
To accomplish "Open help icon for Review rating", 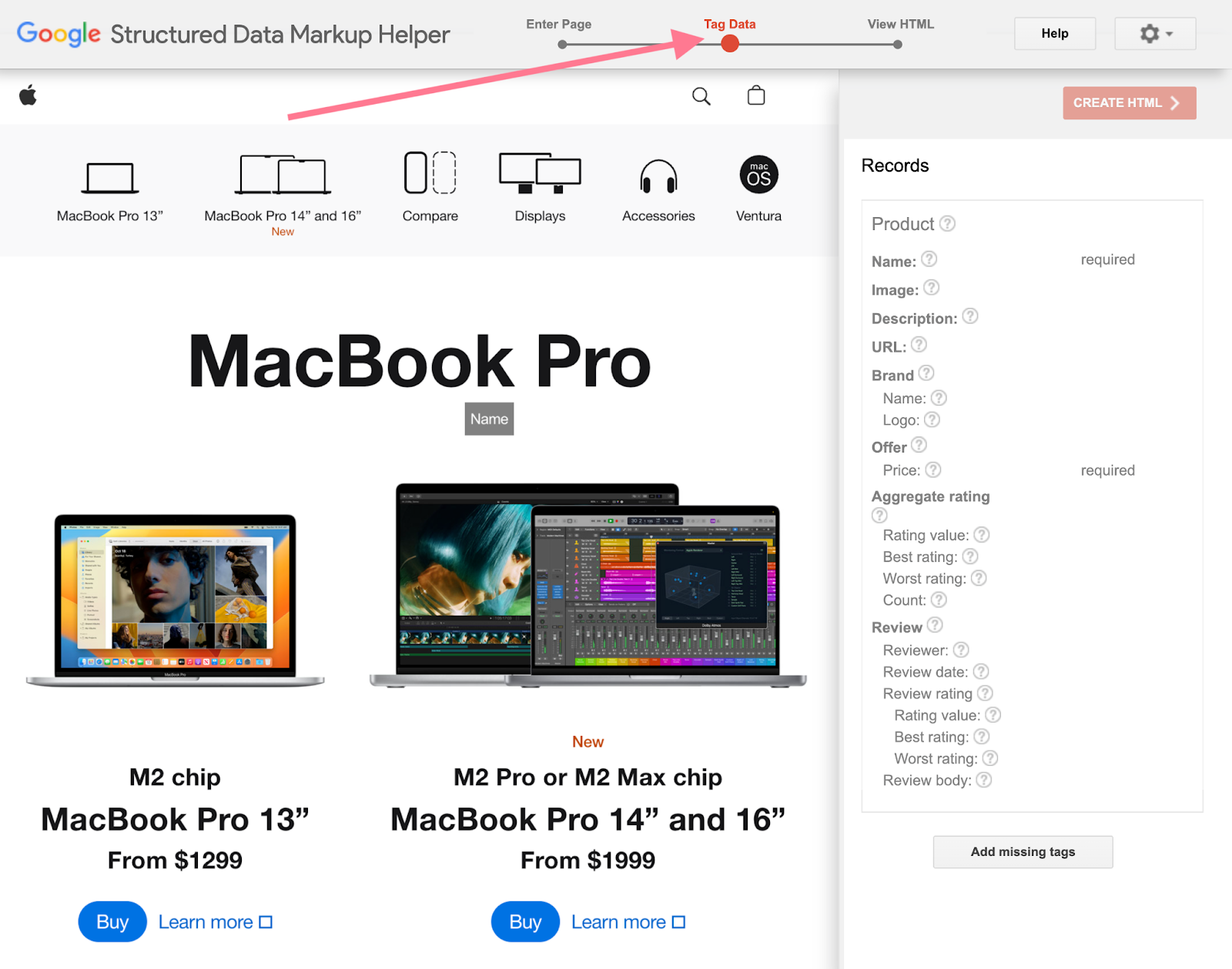I will (986, 693).
